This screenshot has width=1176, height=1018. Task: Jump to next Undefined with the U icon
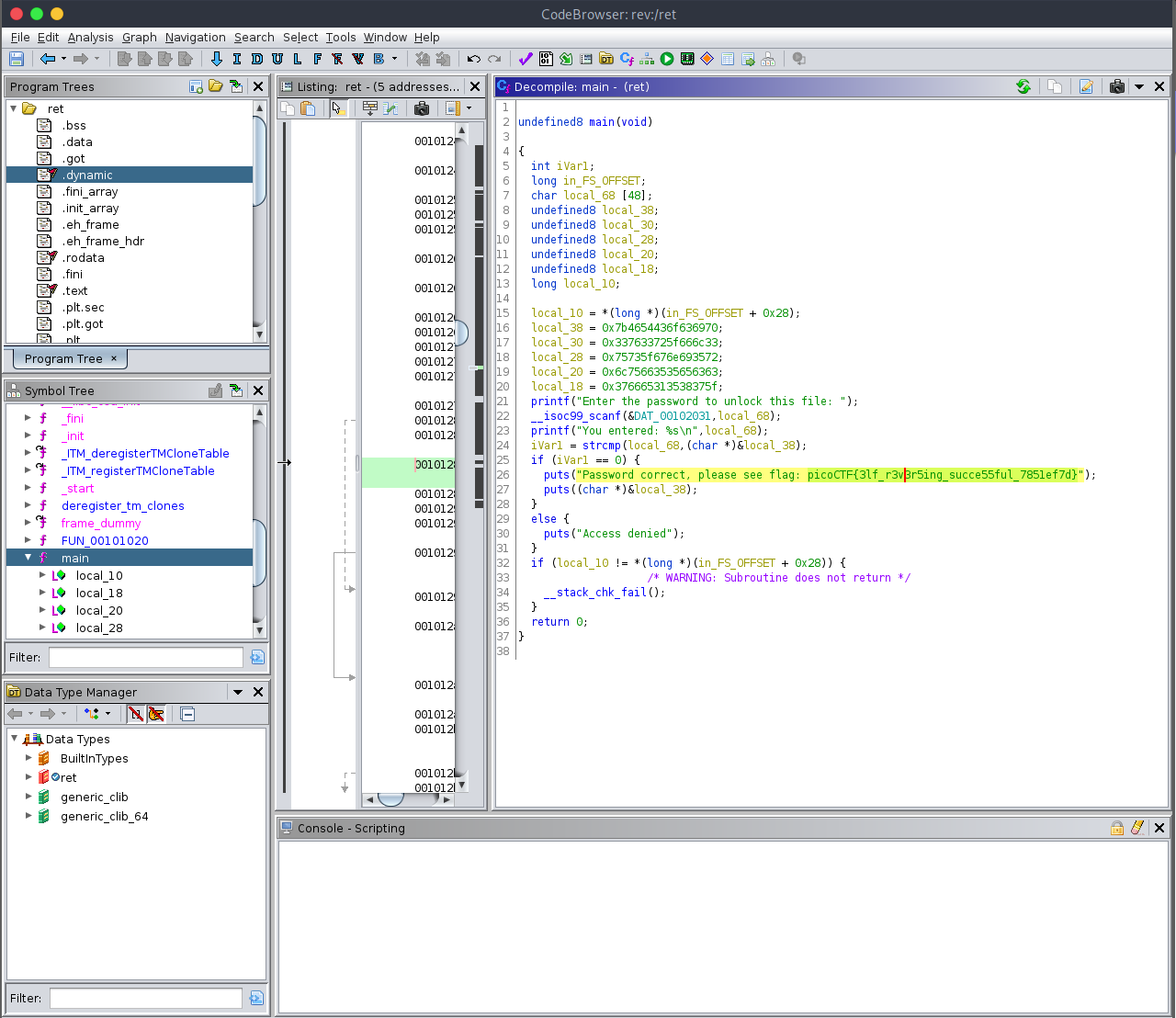[x=277, y=59]
